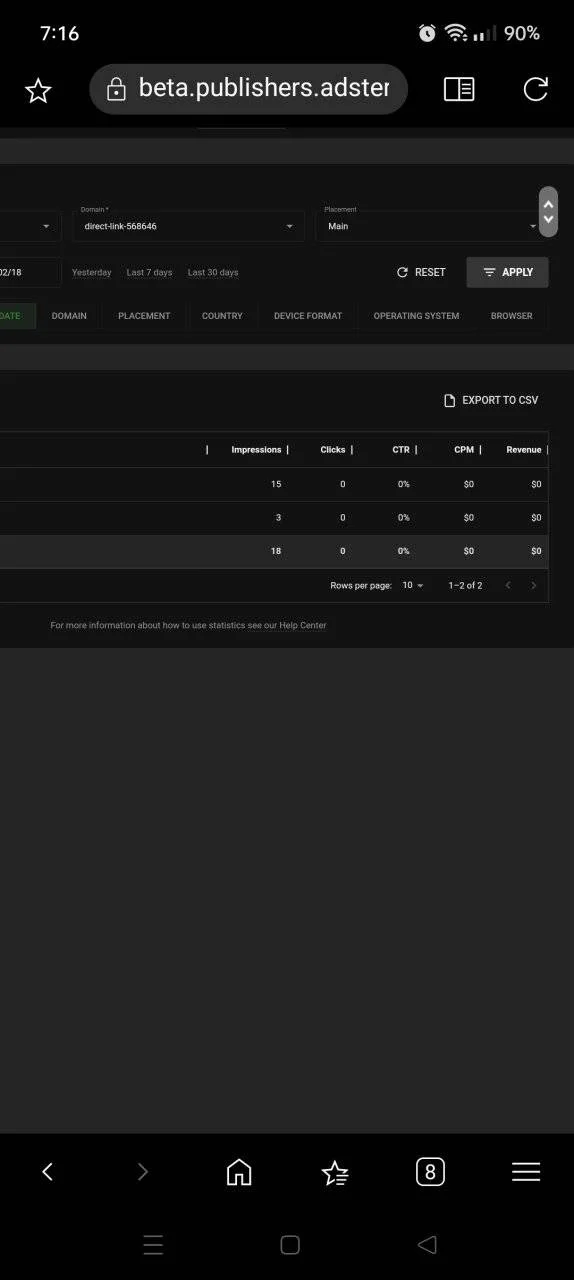Sort by CTR column header
The width and height of the screenshot is (574, 1280).
point(401,450)
